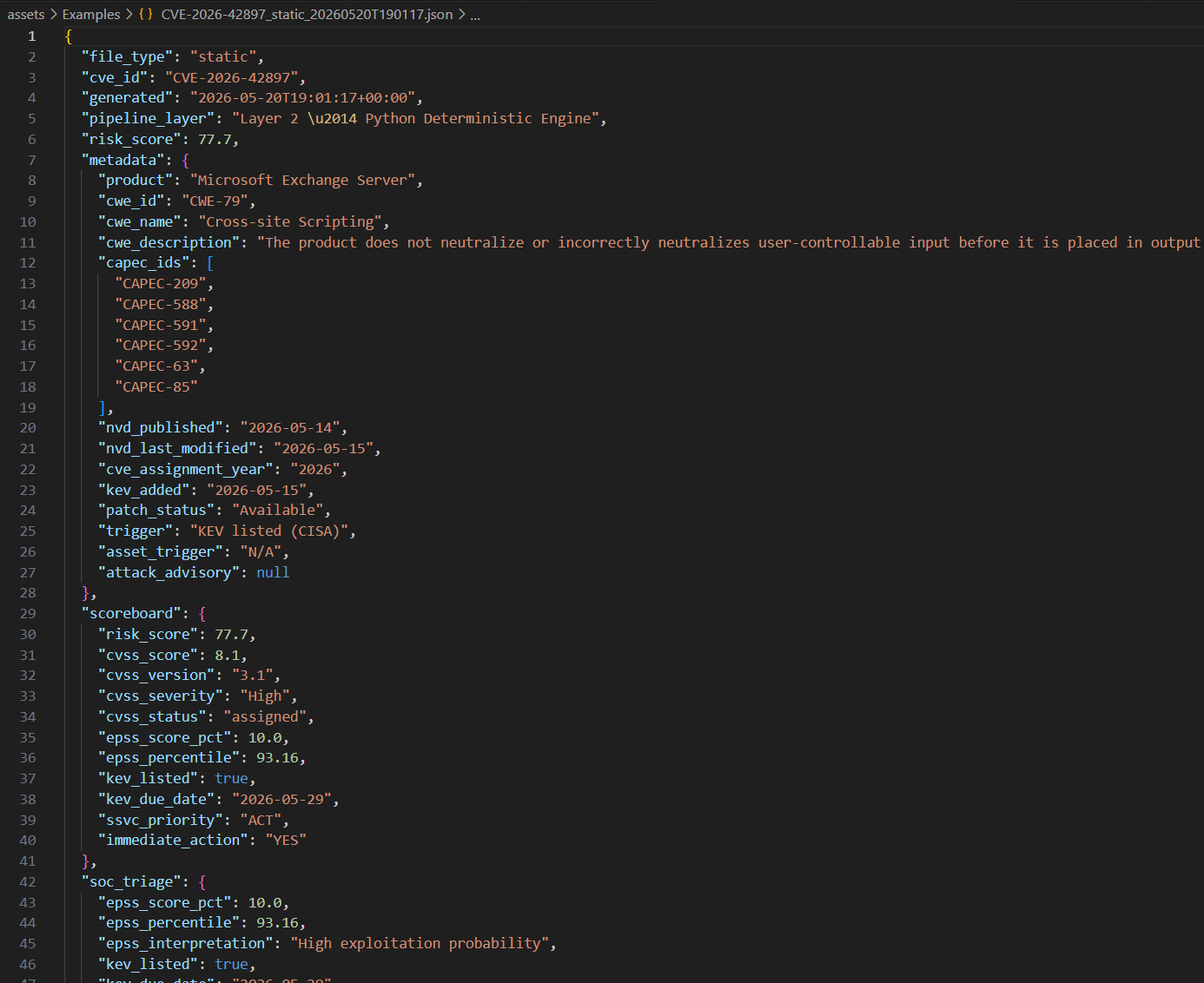Click the null value of attack_advisory
Image resolution: width=1204 pixels, height=983 pixels.
[x=274, y=572]
